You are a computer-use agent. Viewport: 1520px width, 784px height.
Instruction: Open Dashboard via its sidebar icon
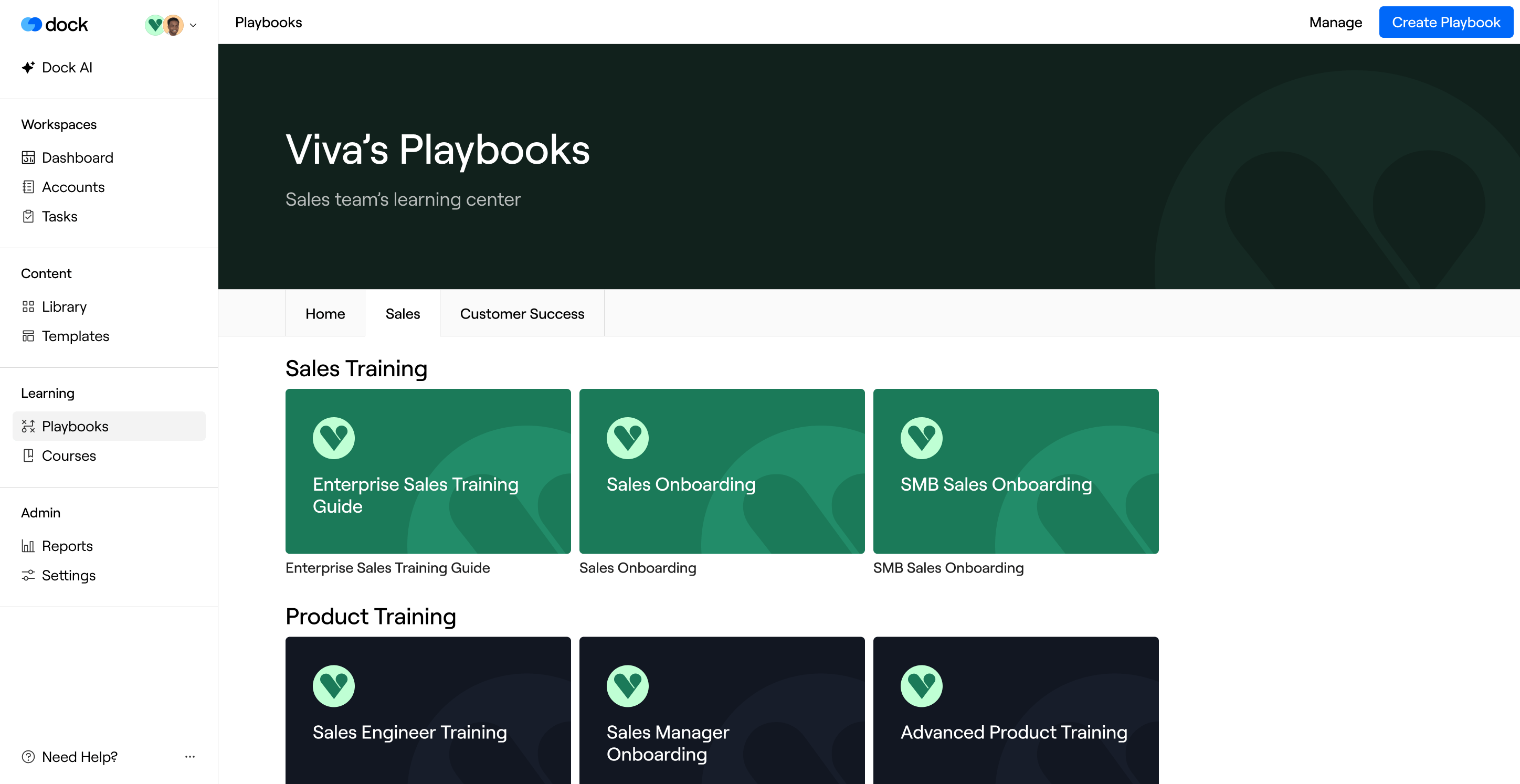(x=28, y=157)
